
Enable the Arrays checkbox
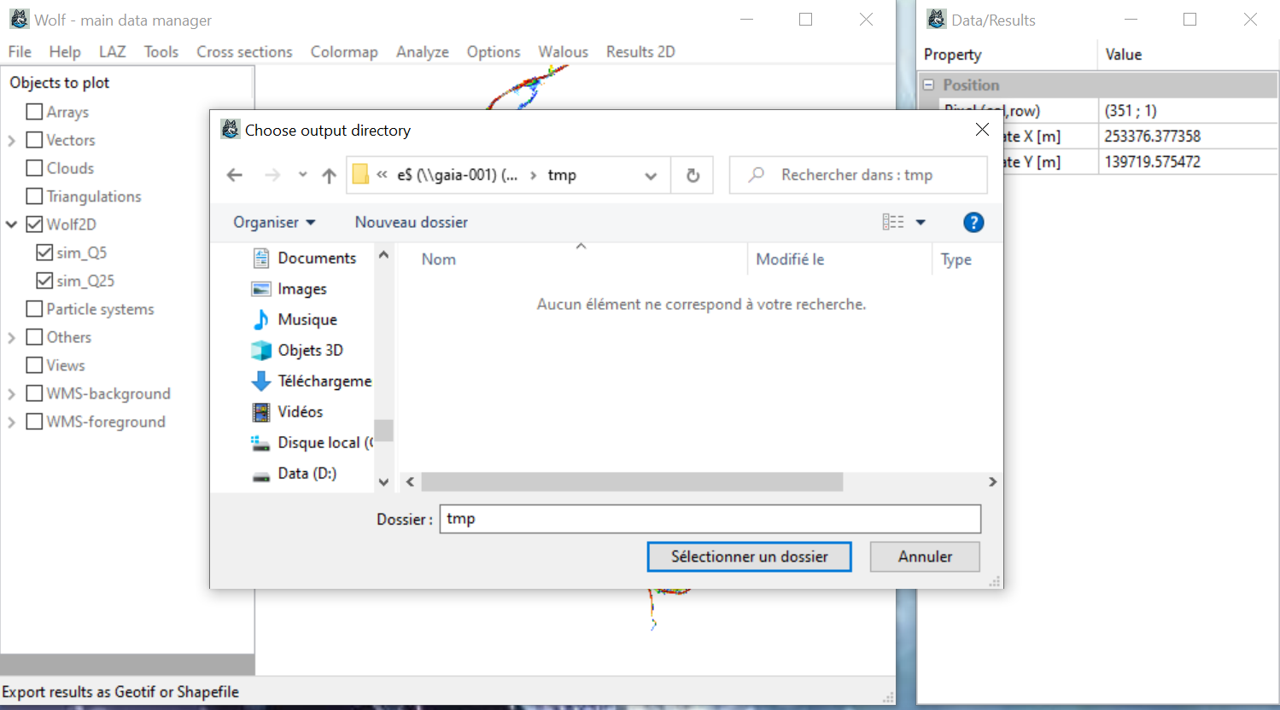[x=34, y=112]
